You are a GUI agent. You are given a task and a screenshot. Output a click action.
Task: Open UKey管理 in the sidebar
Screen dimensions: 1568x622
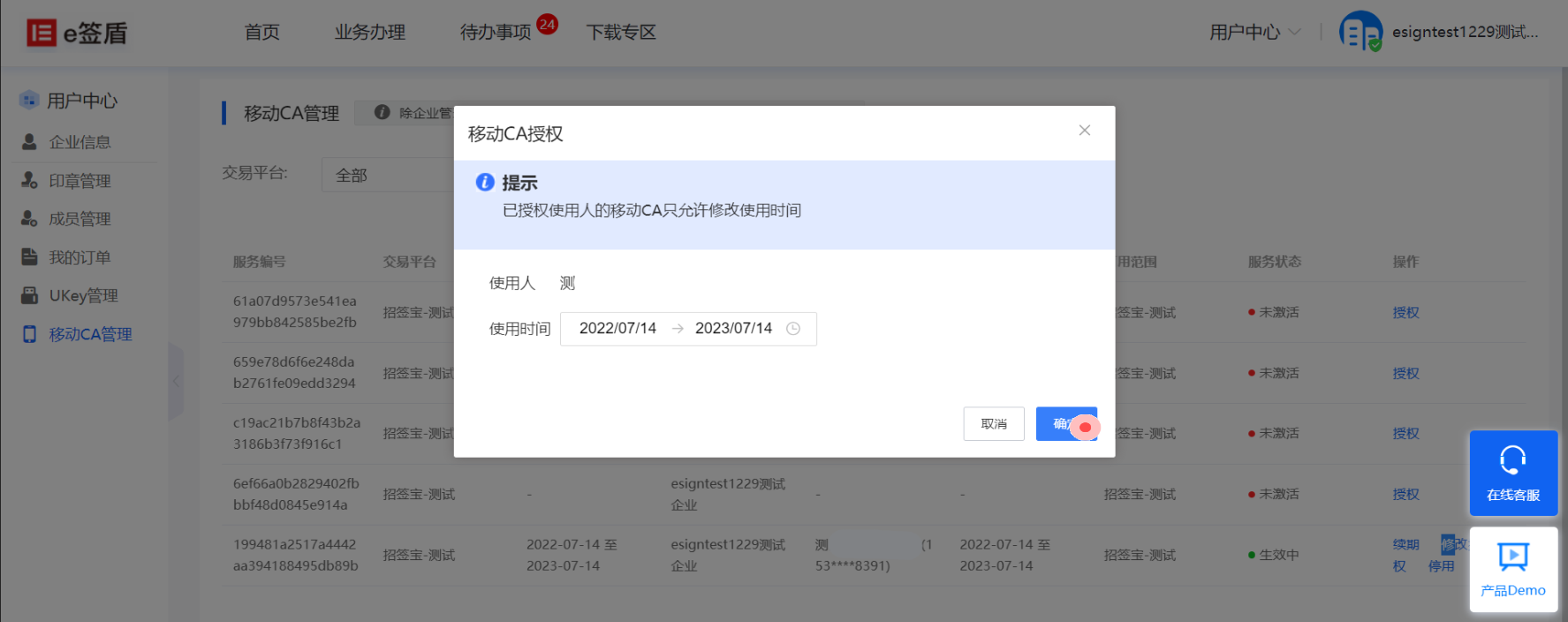83,296
